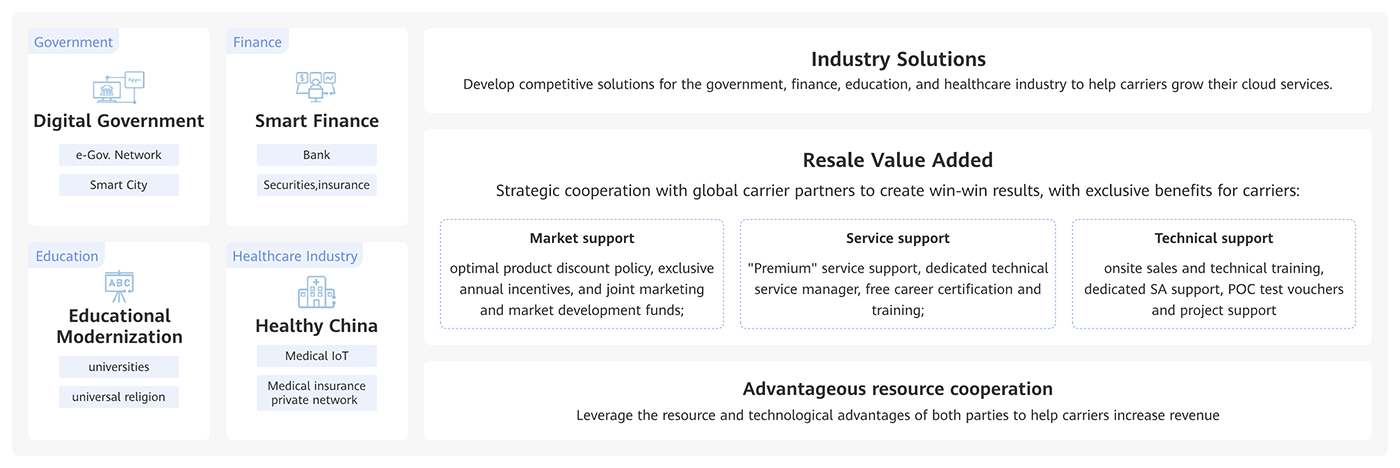Click the universities tag
Viewport: 1400px width, 468px height.
point(119,367)
